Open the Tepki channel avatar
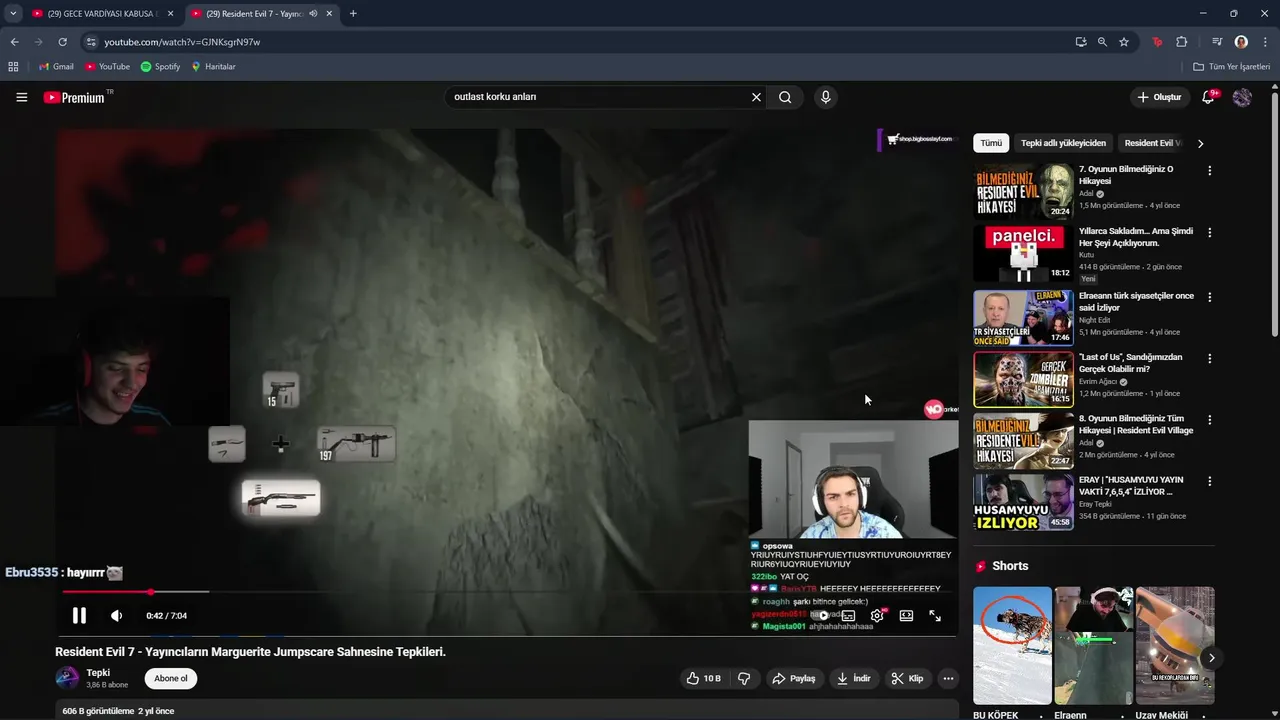This screenshot has height=720, width=1280. pyautogui.click(x=67, y=678)
